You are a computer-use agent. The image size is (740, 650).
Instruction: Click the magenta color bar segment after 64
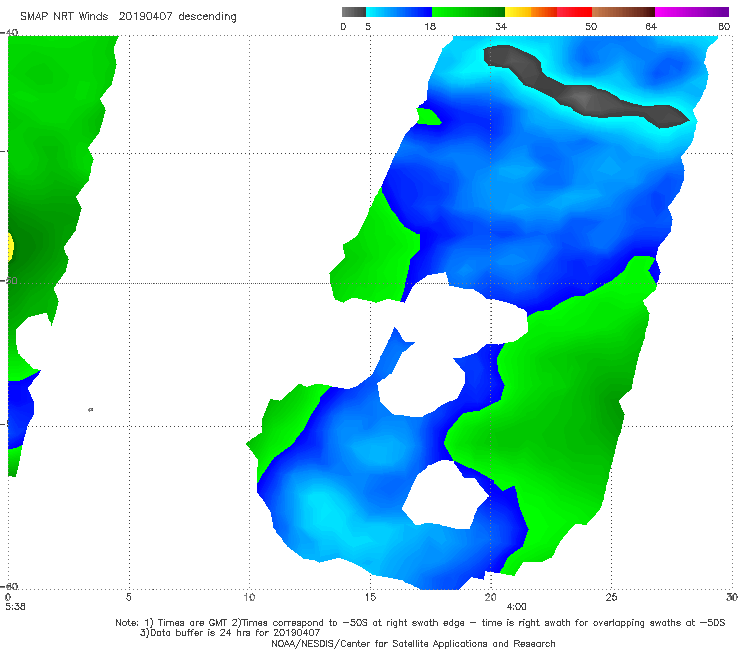[x=692, y=12]
